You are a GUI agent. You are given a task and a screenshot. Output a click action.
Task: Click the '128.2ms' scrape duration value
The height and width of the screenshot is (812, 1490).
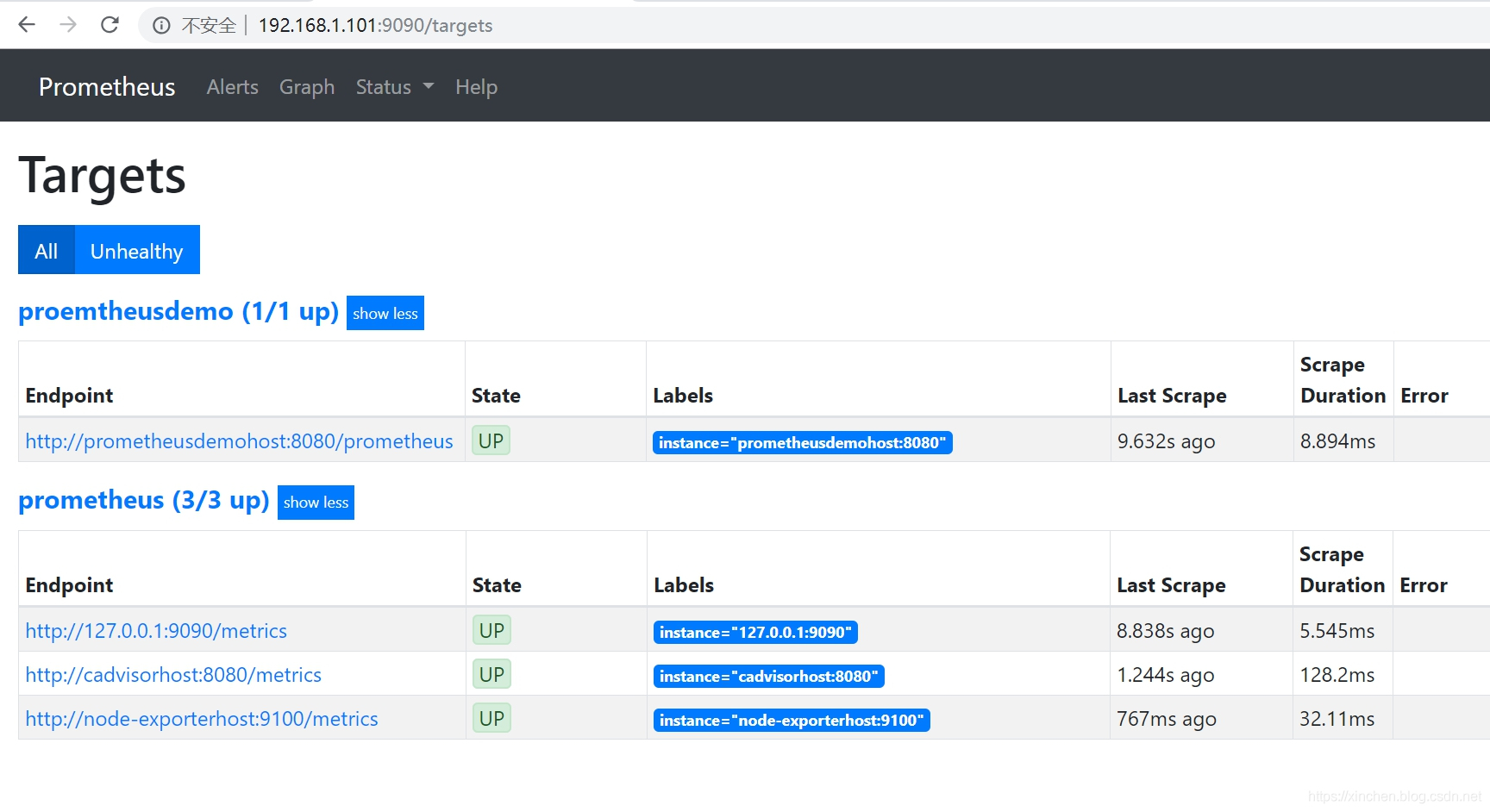click(1337, 675)
